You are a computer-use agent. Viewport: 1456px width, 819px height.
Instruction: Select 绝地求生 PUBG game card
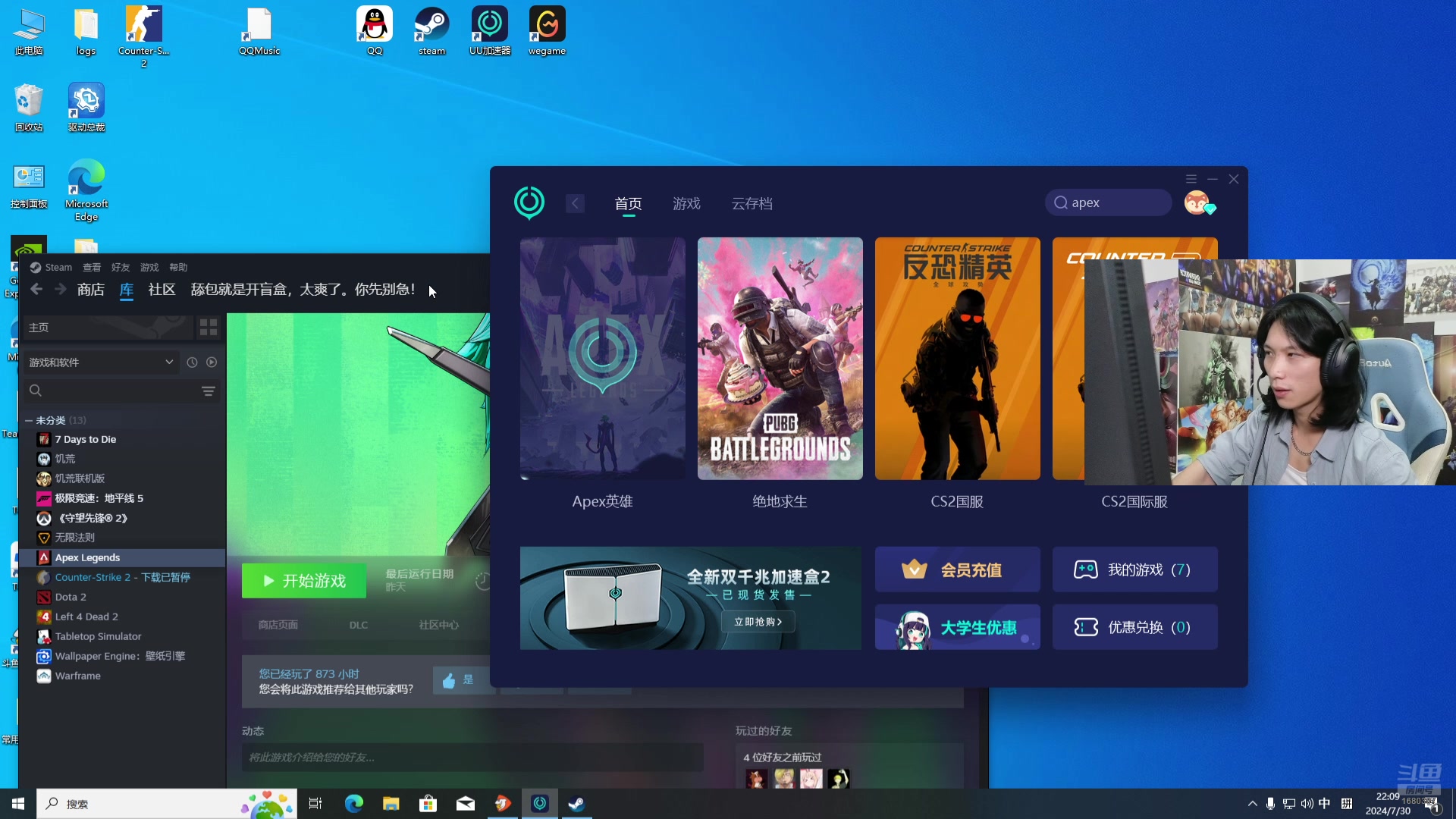pos(780,359)
